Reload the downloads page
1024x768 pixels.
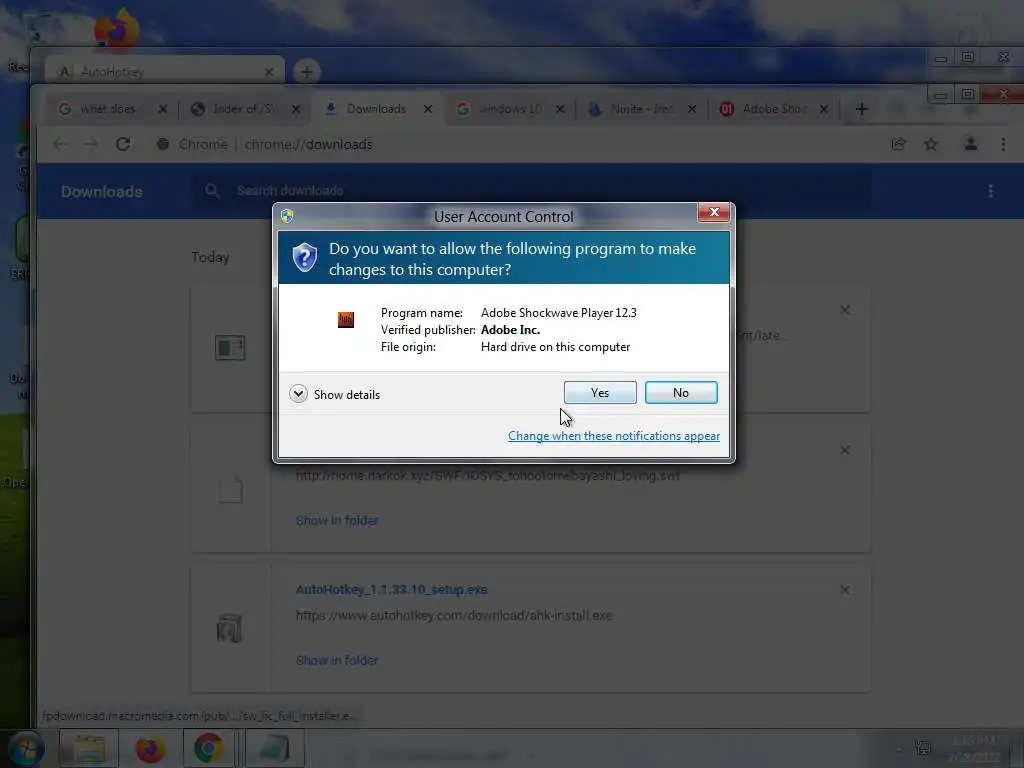coord(123,144)
